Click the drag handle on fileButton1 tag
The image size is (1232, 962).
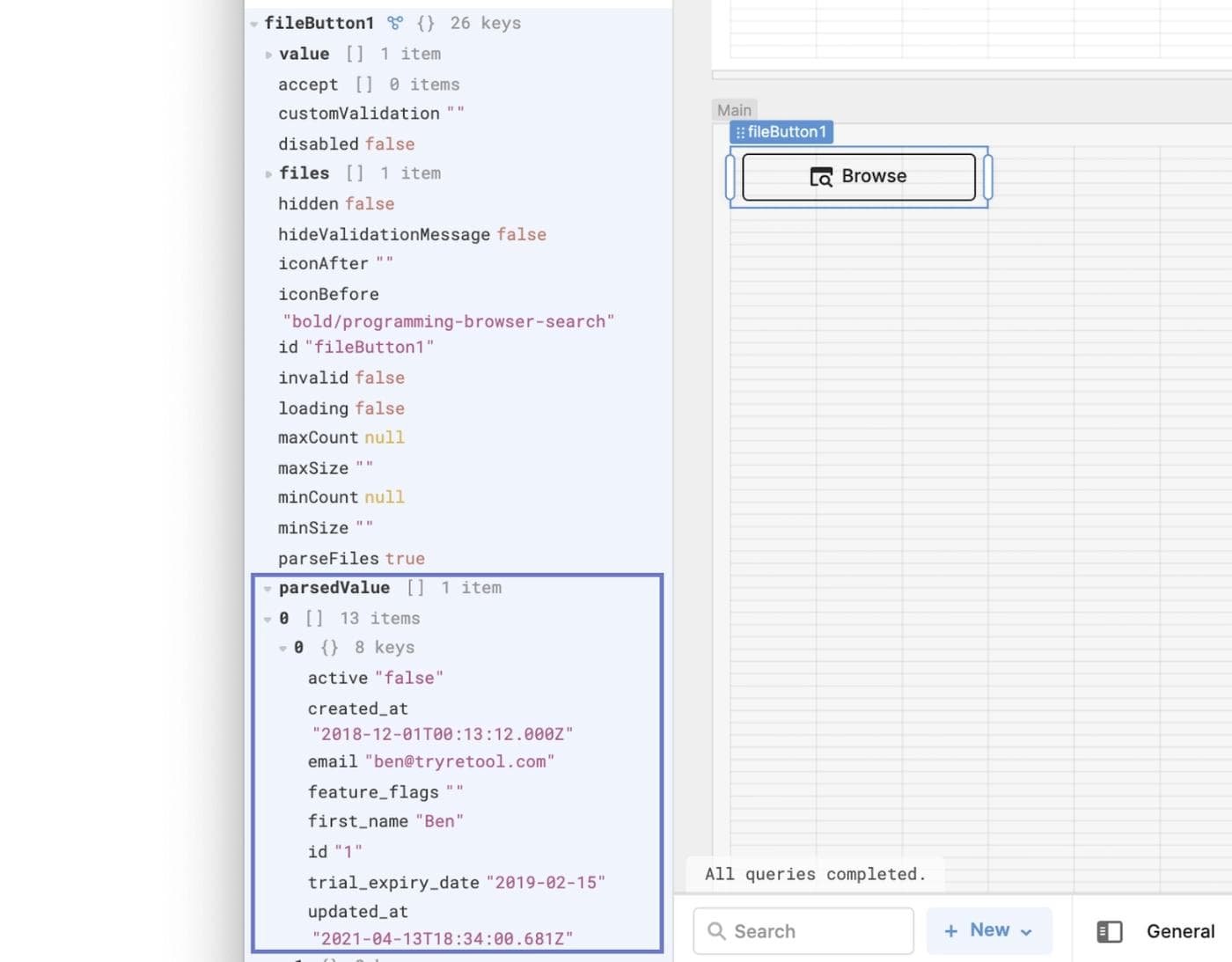click(x=740, y=133)
